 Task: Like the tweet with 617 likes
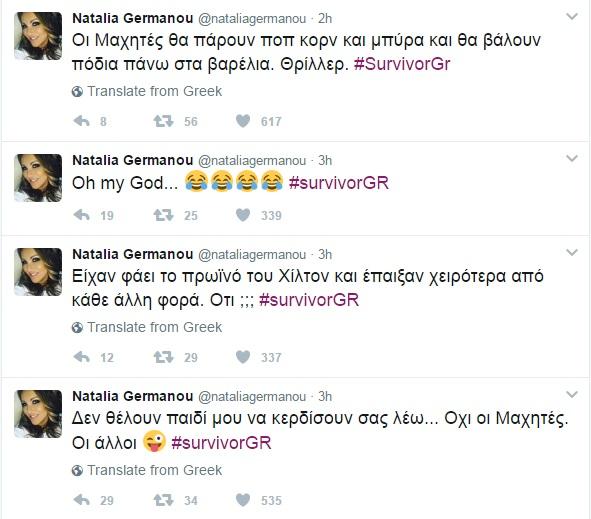click(x=243, y=121)
